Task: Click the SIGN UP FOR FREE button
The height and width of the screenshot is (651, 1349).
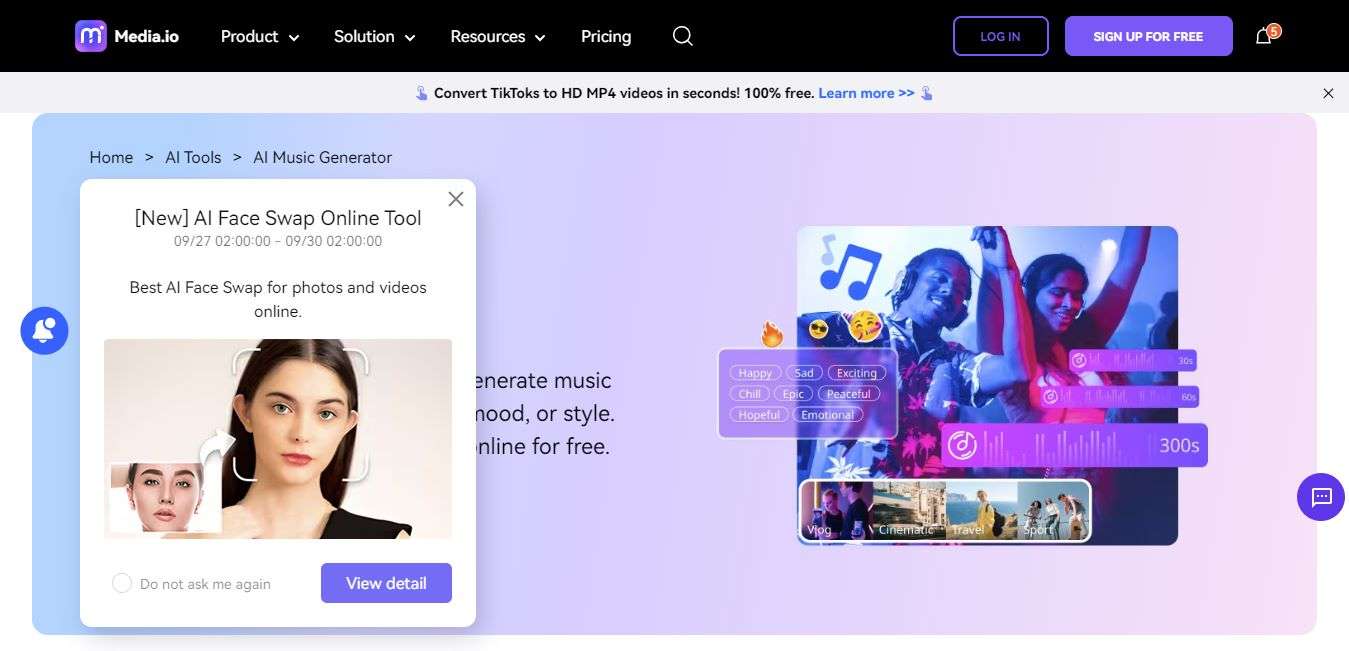Action: tap(1148, 36)
